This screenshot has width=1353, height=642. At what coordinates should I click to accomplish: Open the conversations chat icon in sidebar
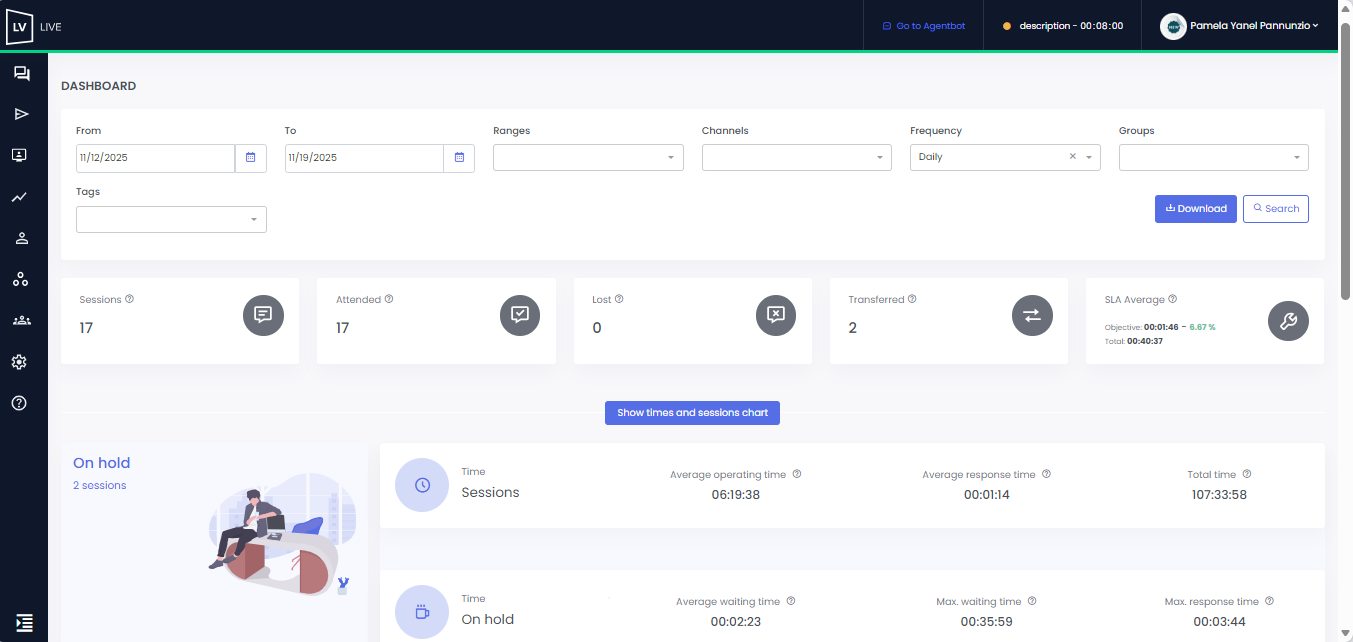22,74
